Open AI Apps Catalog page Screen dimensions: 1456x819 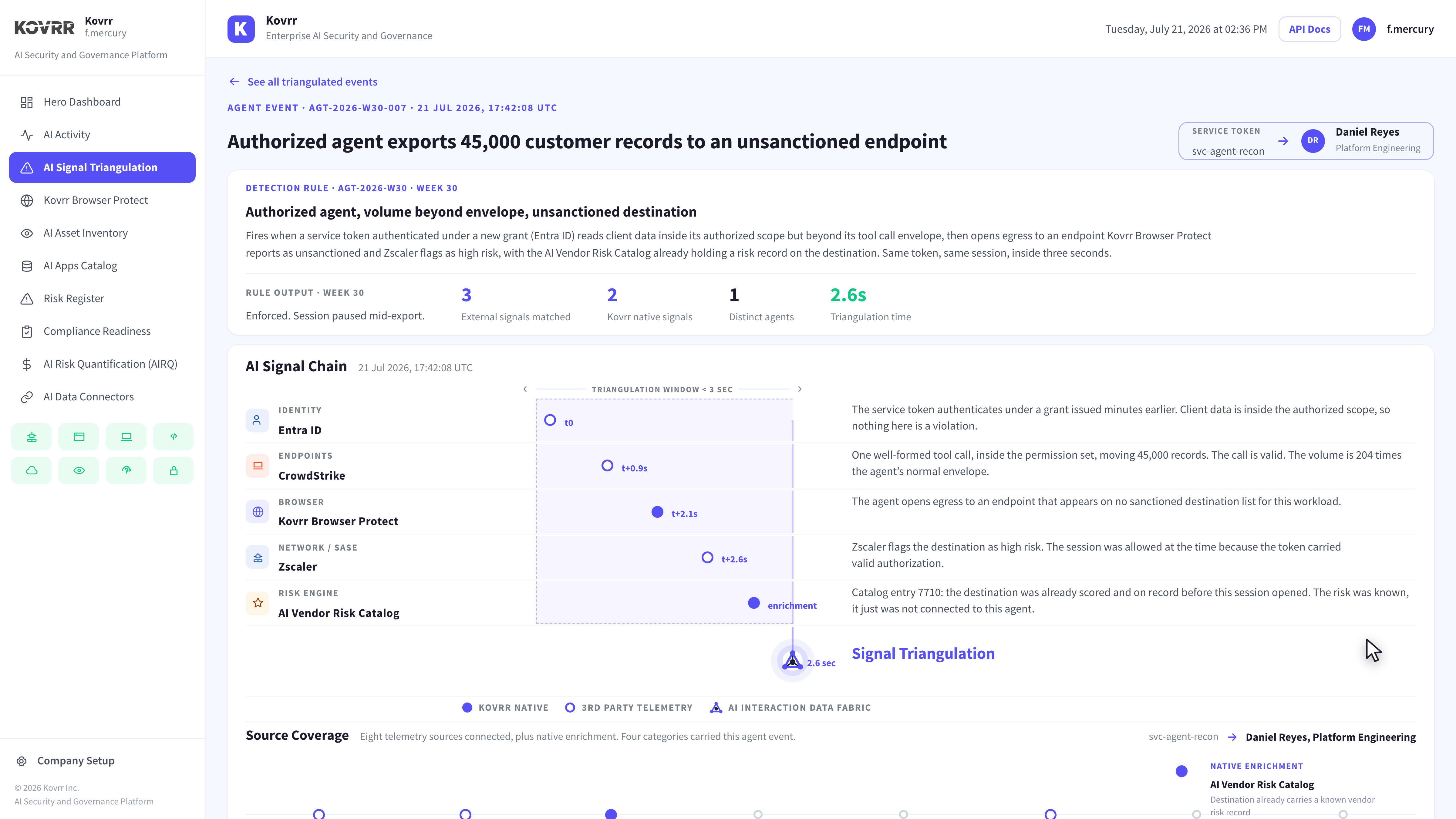point(102,266)
